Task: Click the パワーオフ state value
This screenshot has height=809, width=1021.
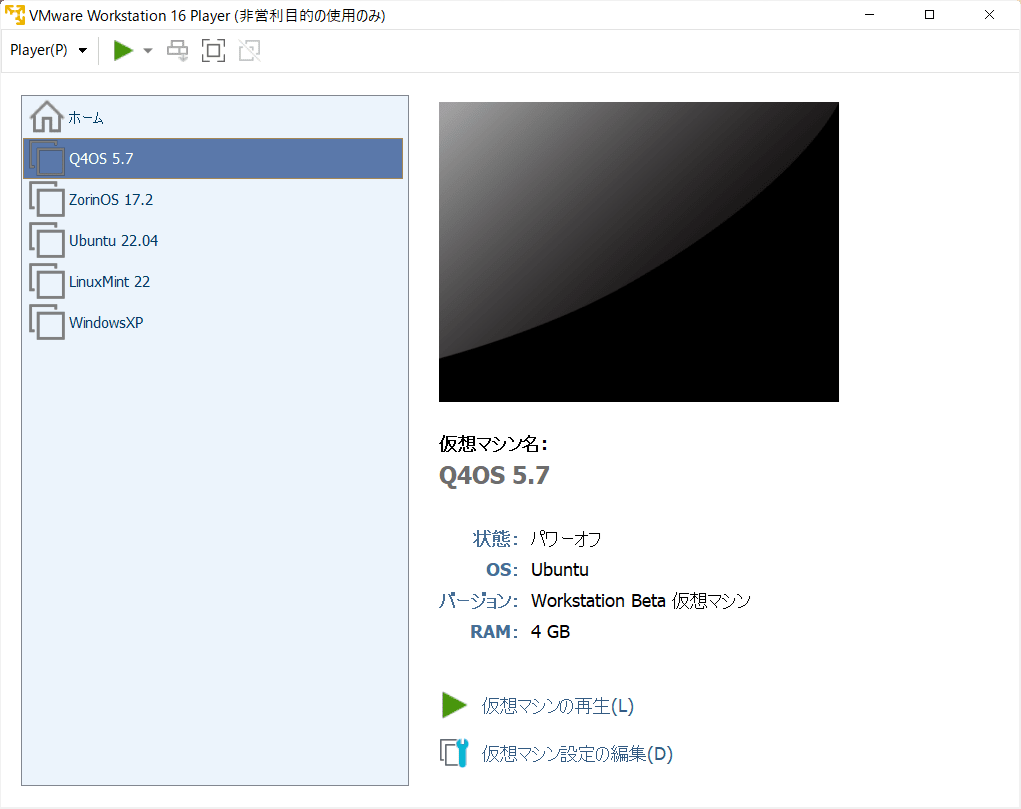Action: pos(566,539)
